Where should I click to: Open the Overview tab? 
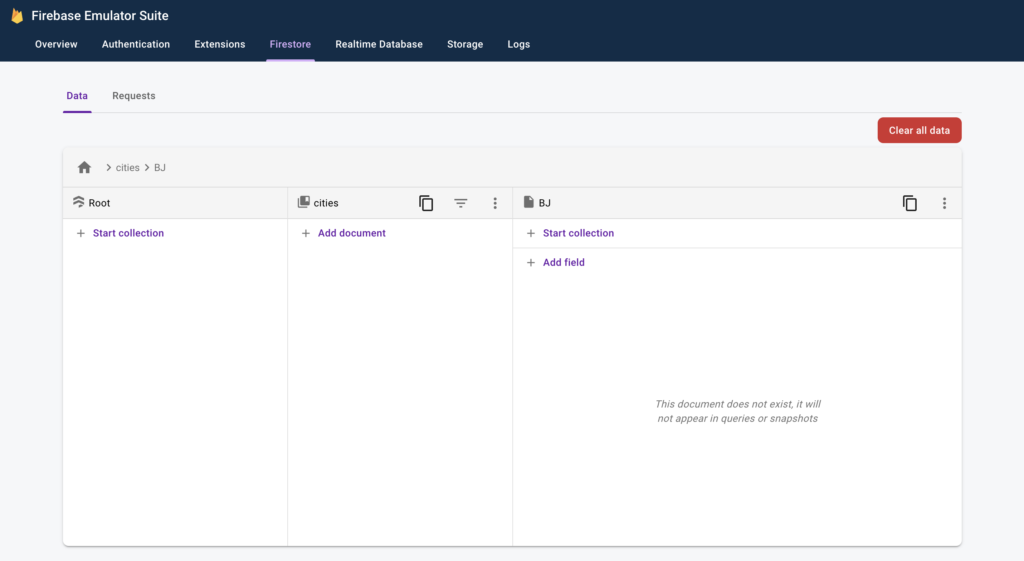point(56,44)
